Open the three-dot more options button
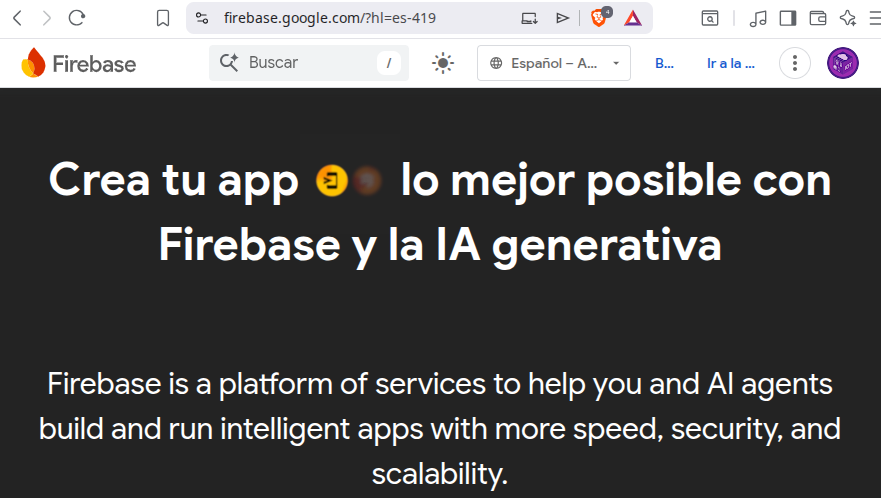Screen dimensions: 881x498 [794, 63]
